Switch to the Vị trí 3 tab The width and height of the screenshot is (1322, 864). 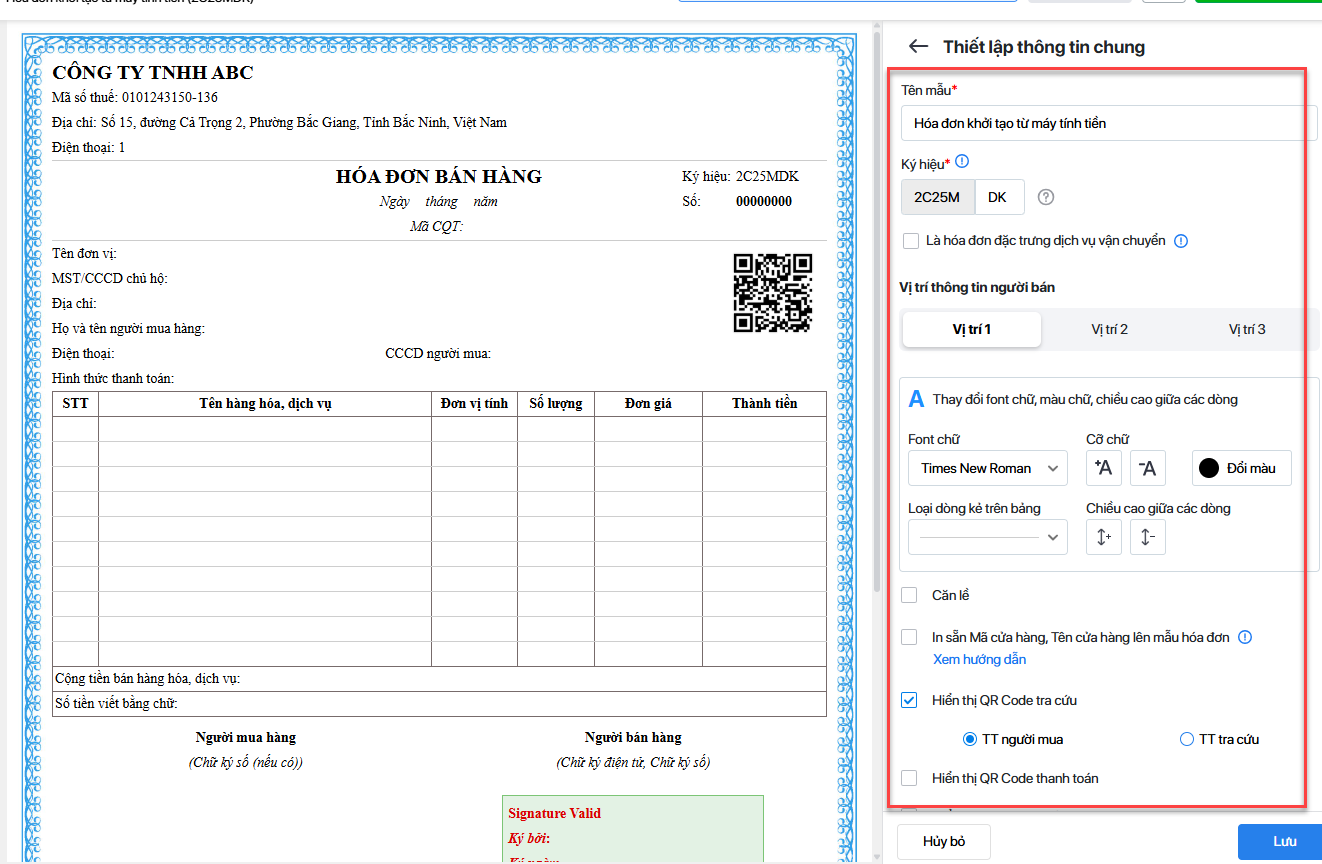click(x=1247, y=329)
